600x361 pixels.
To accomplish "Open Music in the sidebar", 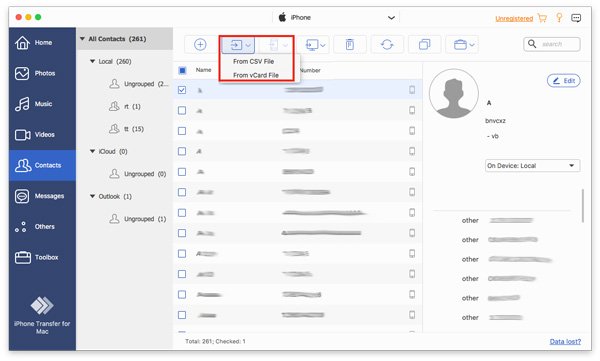I will coord(42,104).
